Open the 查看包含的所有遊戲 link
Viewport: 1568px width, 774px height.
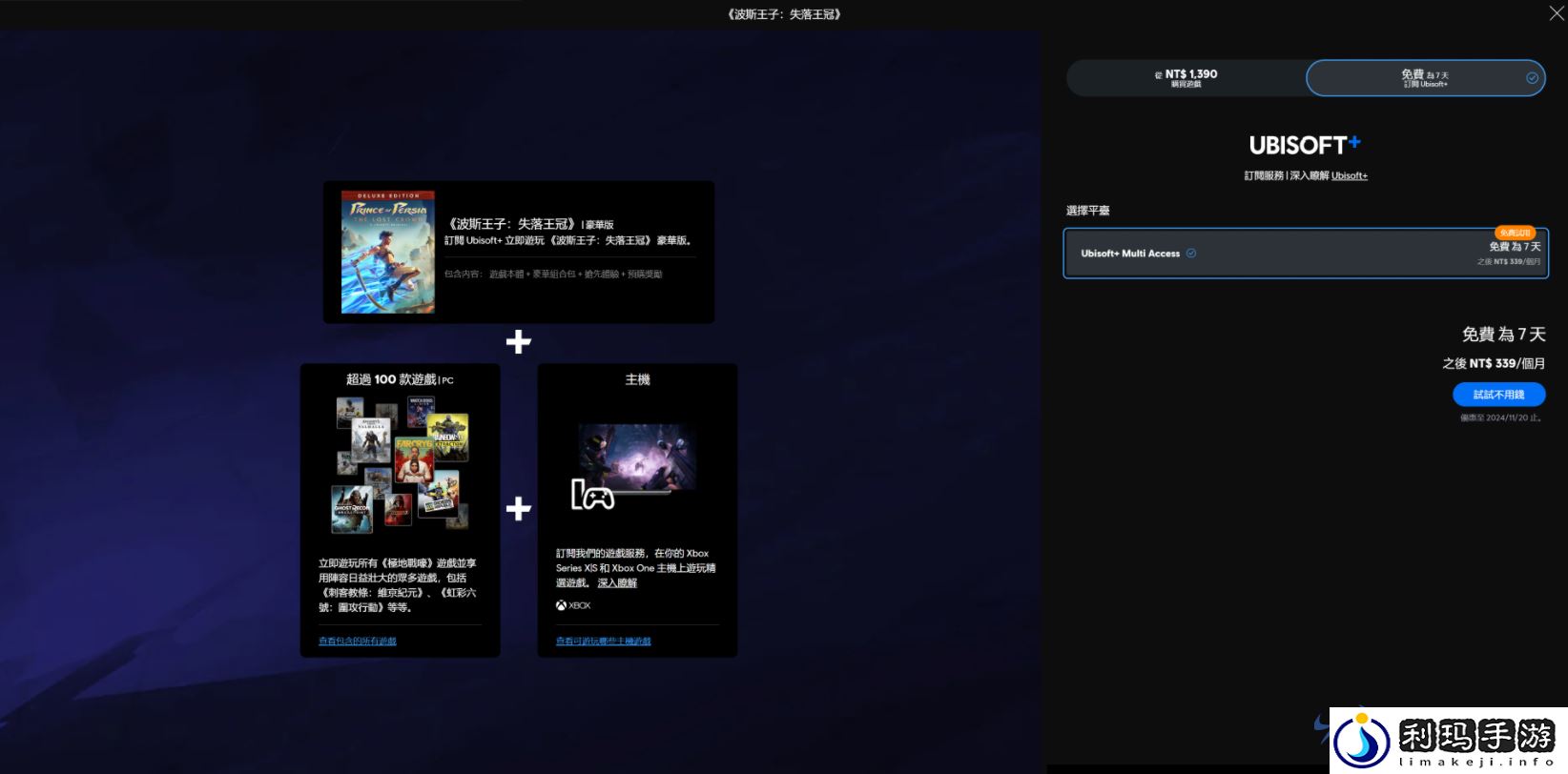pos(358,642)
